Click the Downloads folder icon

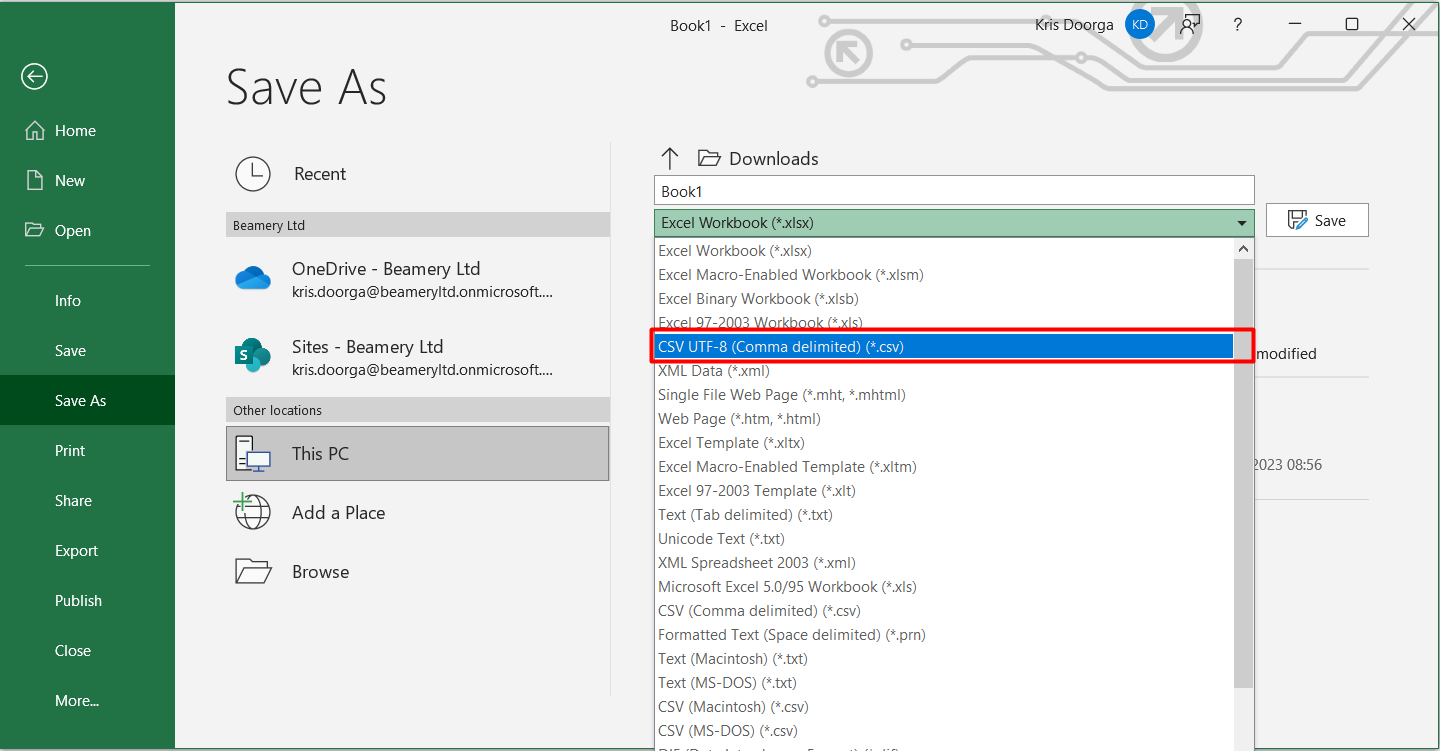[x=709, y=158]
